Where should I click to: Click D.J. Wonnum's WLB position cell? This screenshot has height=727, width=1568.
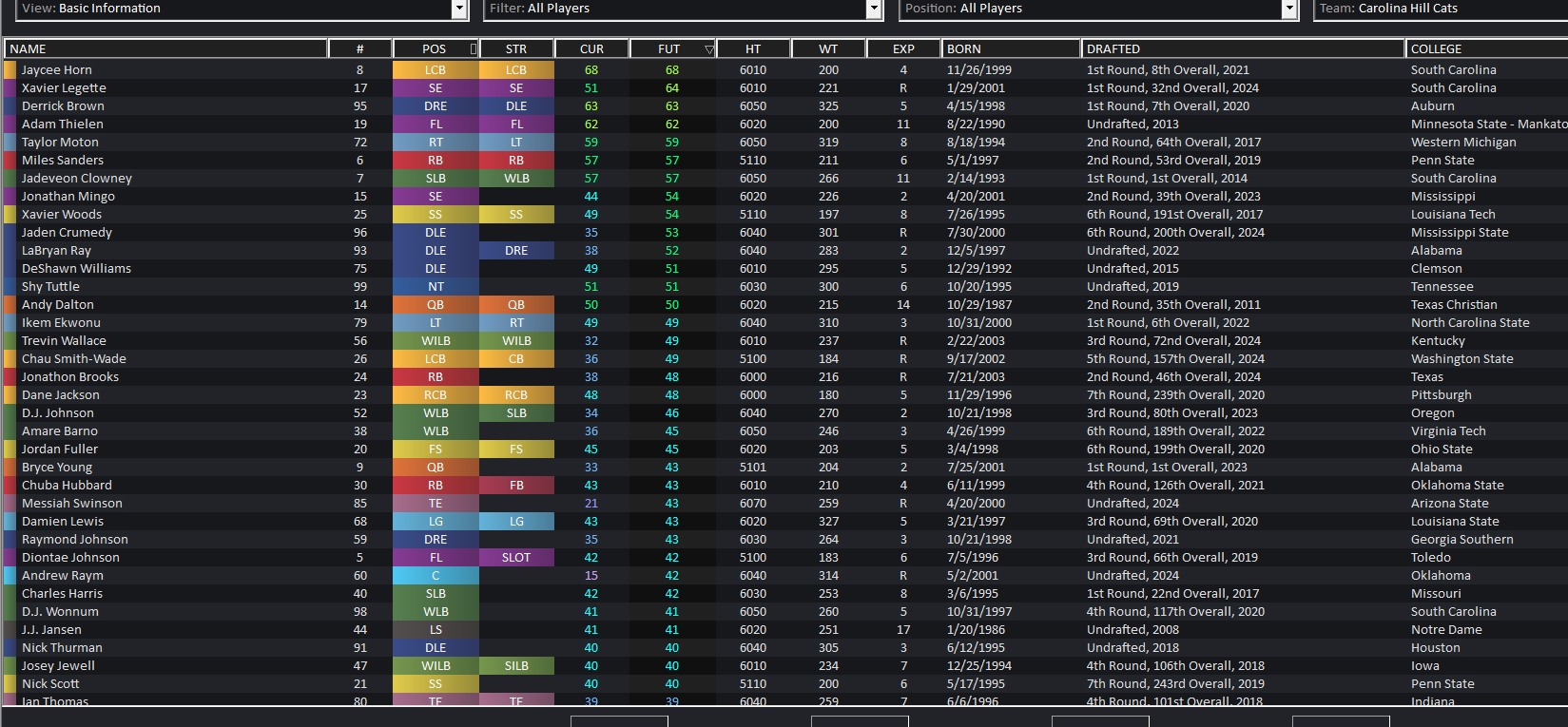(436, 611)
